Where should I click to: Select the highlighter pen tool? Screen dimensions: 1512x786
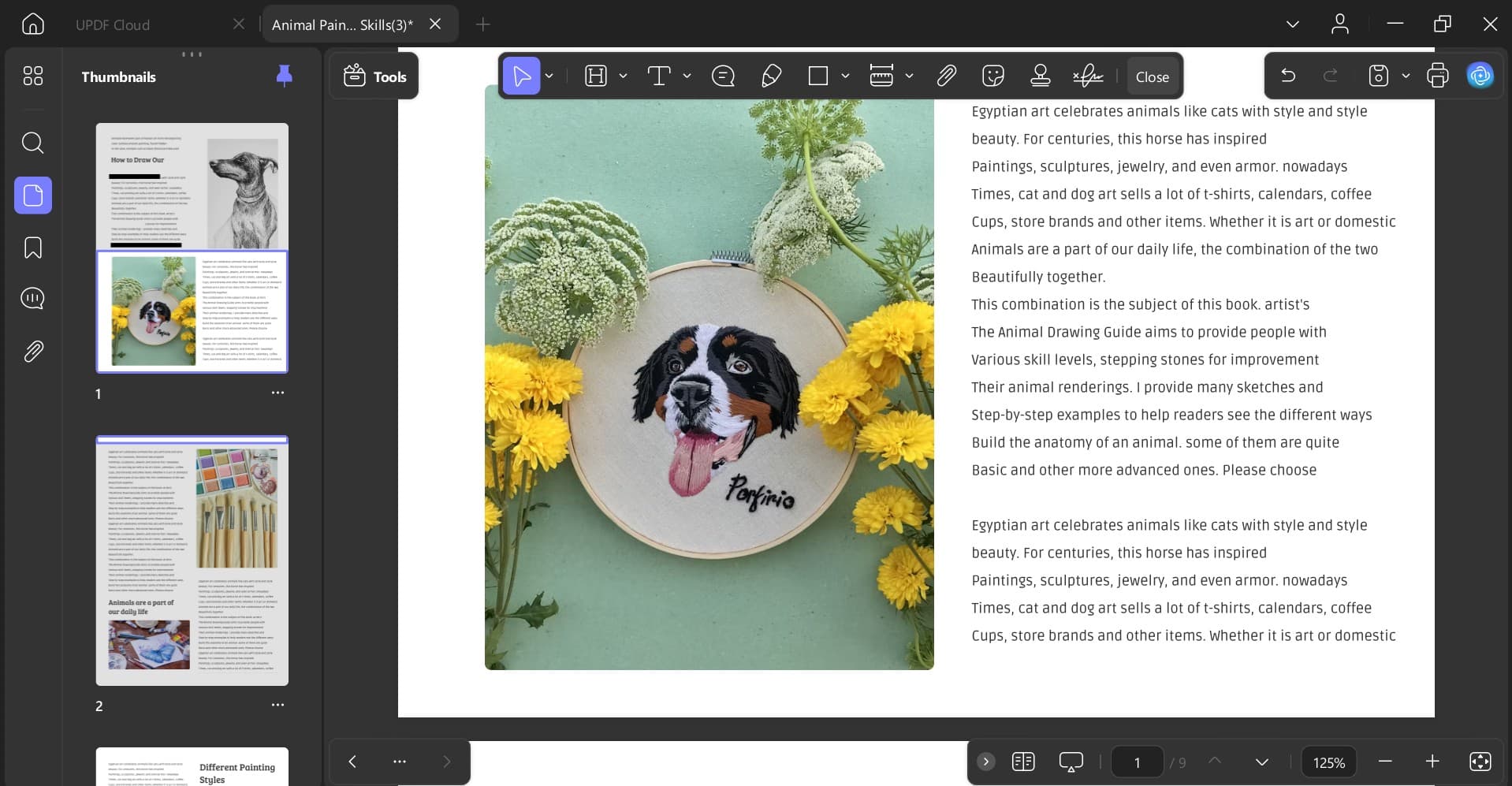[771, 76]
